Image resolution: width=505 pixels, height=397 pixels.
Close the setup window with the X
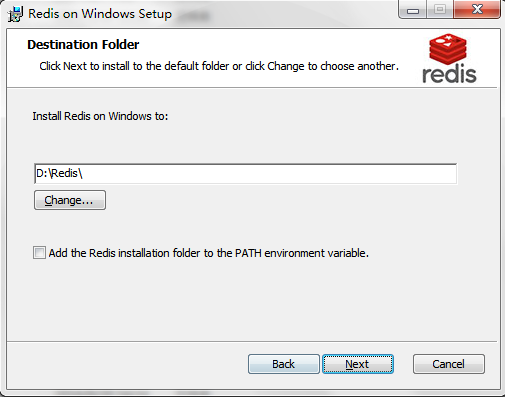477,9
